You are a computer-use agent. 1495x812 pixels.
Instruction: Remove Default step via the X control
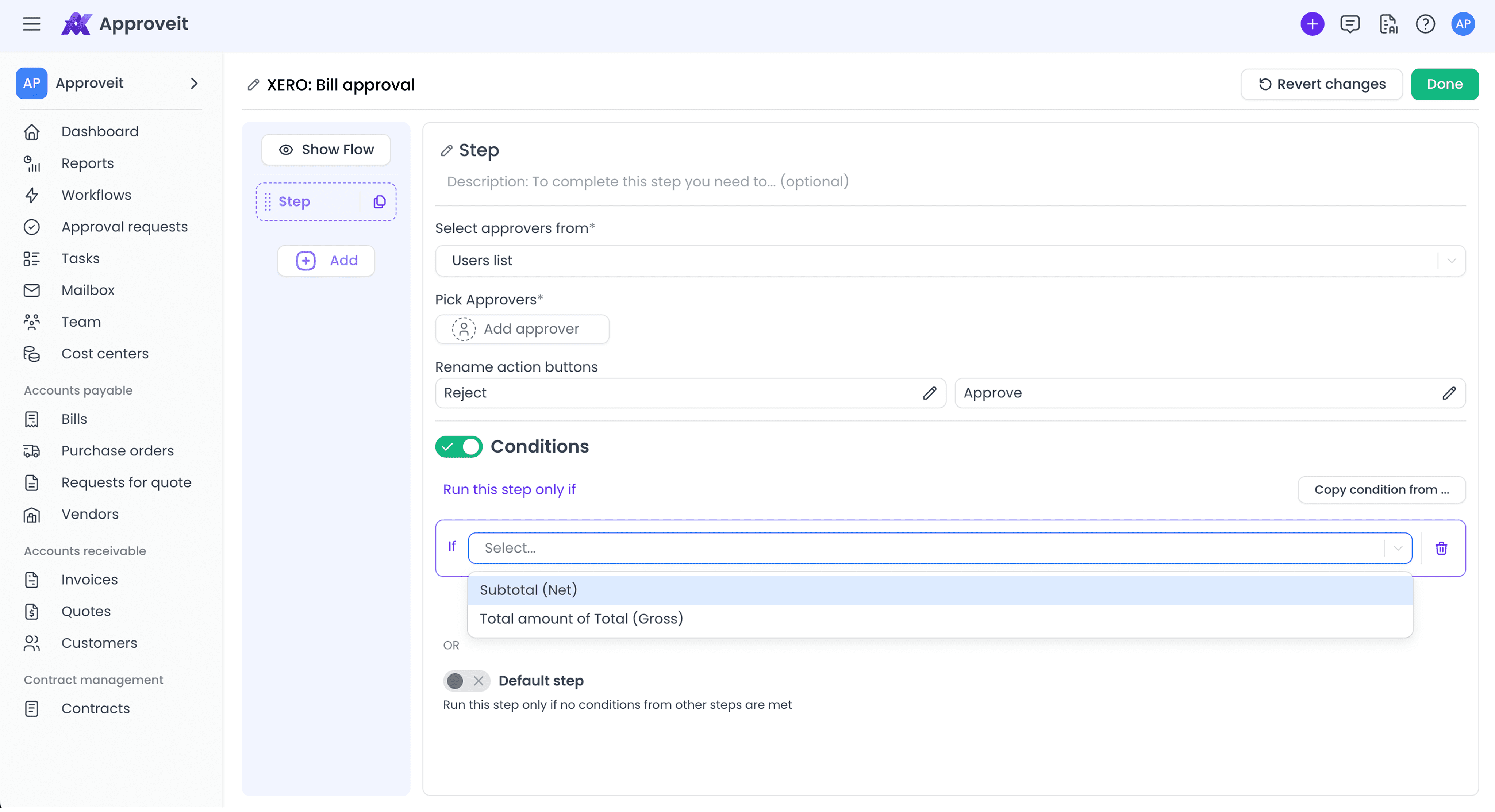(x=479, y=681)
